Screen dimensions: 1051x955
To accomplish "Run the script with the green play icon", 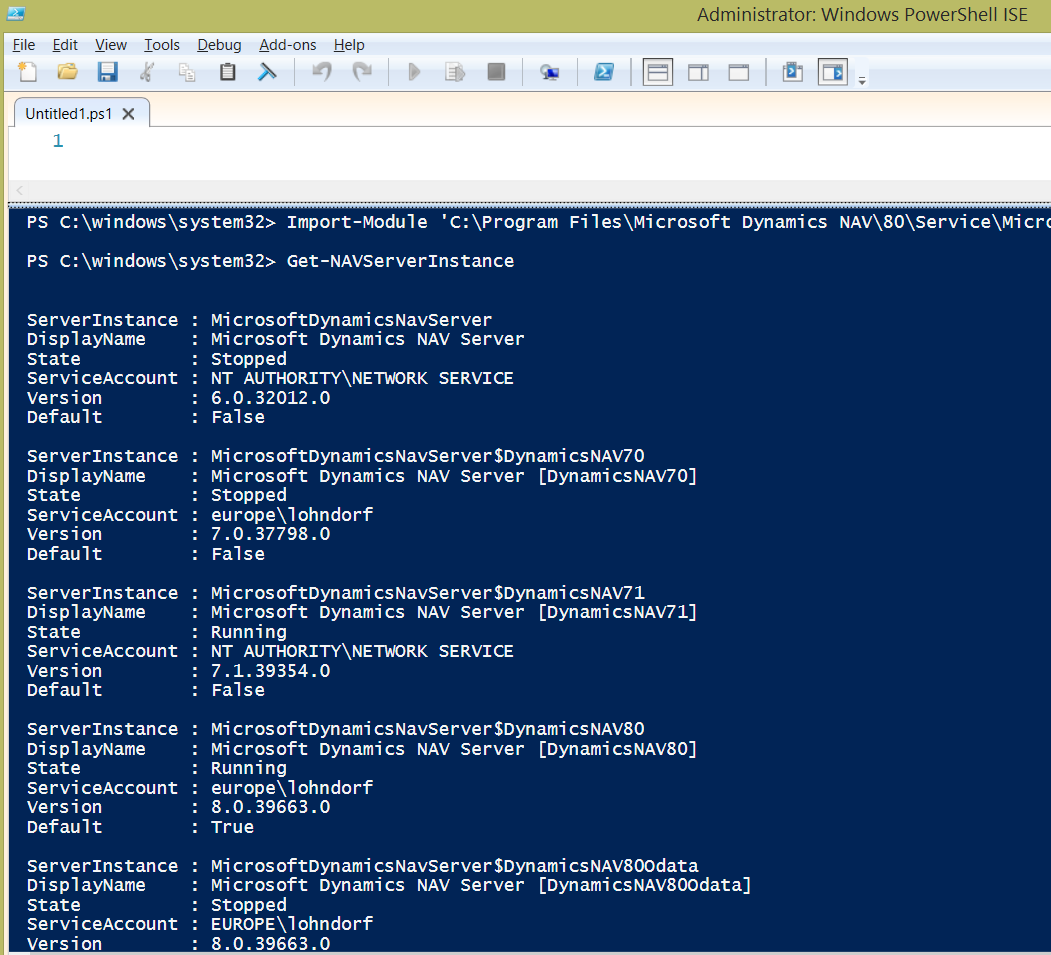I will (x=413, y=71).
